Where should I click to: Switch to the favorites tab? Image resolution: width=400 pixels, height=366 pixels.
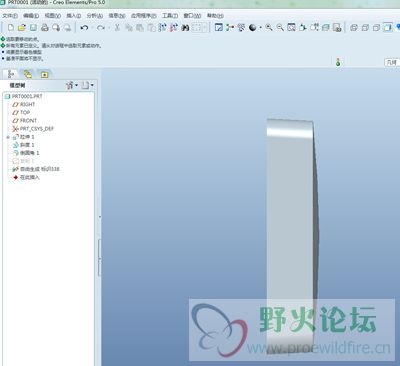[x=45, y=74]
